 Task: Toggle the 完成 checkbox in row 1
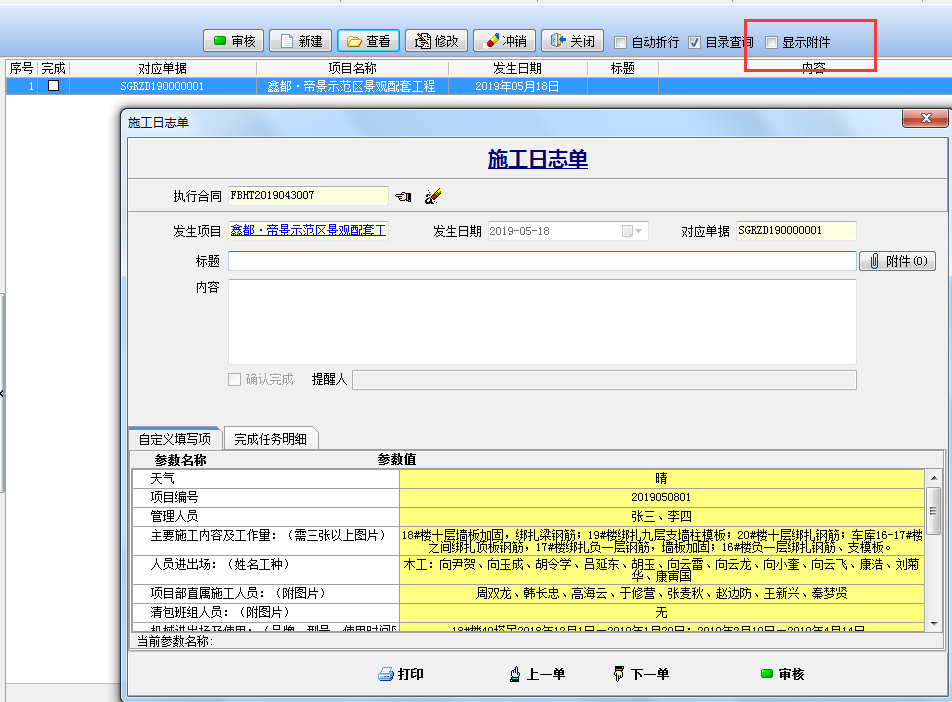pyautogui.click(x=53, y=86)
